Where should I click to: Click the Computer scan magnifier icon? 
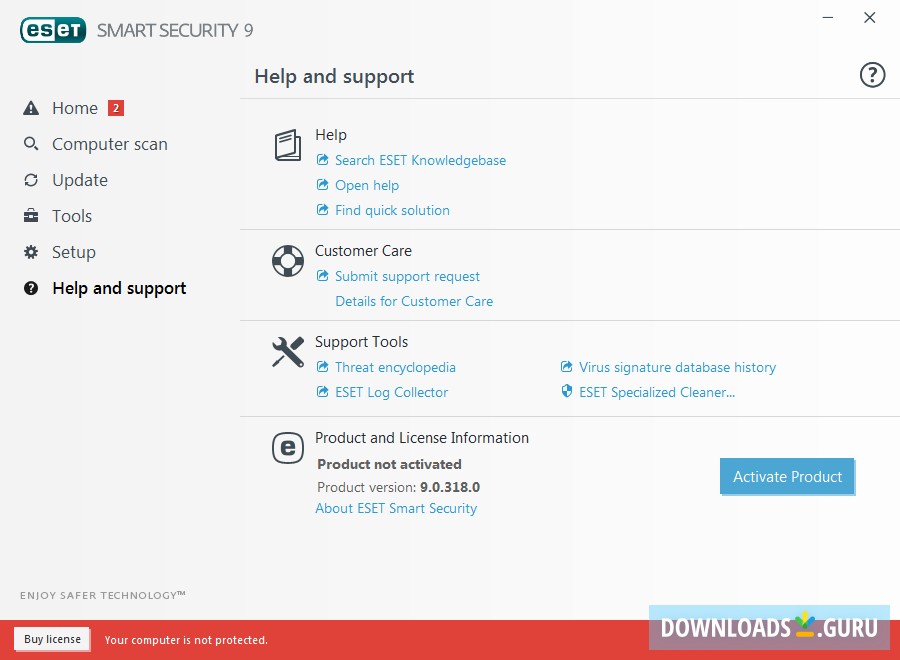tap(31, 143)
